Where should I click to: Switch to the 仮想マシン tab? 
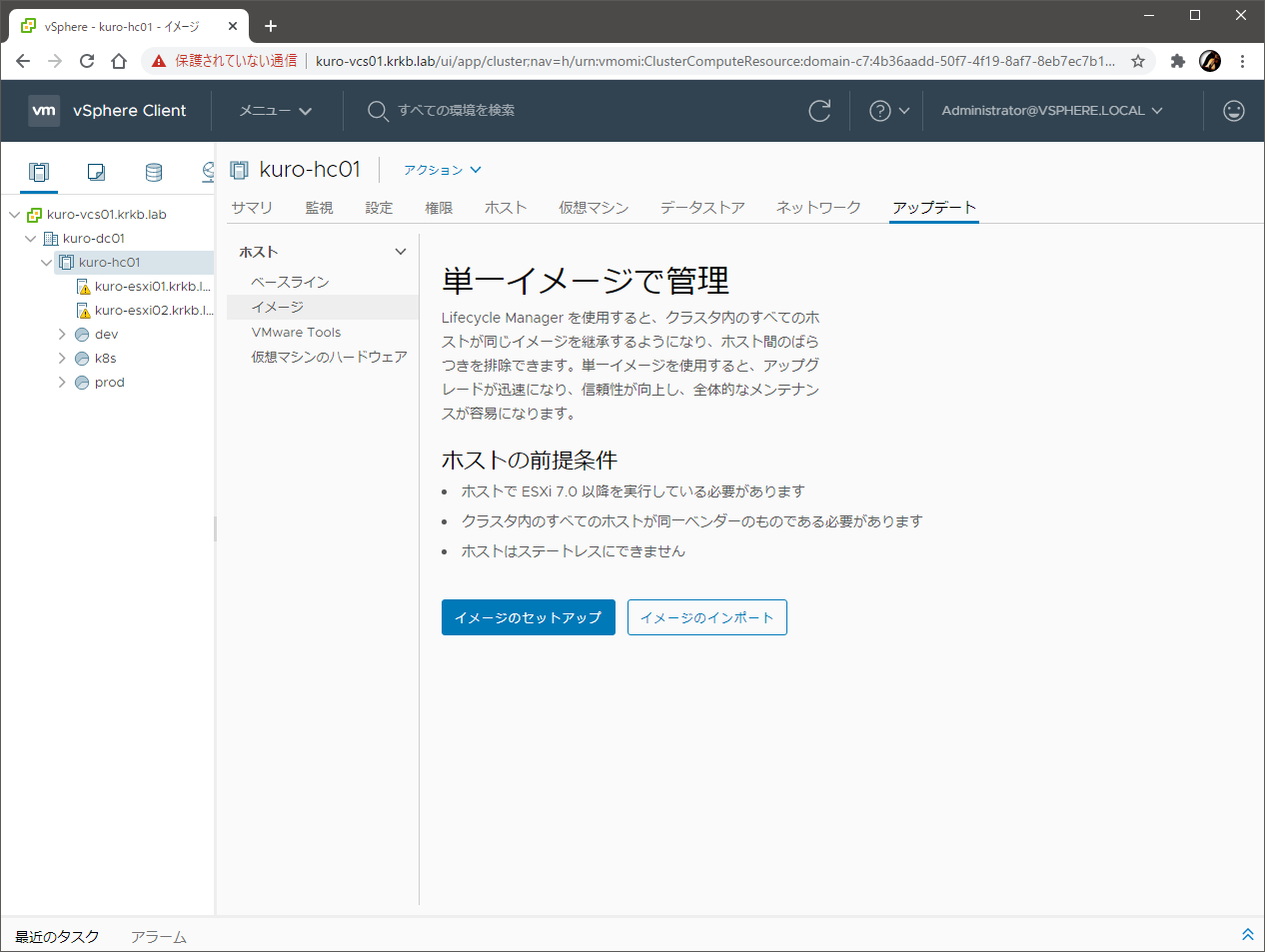(x=594, y=208)
